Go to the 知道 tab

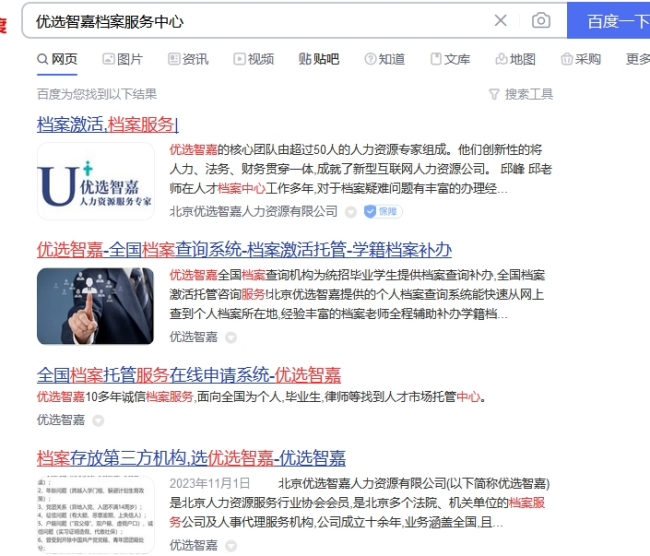384,59
